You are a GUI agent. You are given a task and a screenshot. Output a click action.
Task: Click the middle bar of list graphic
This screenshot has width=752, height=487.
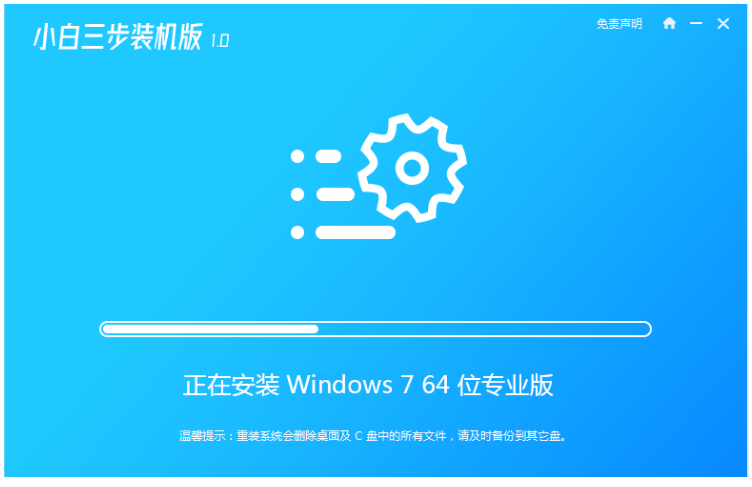335,194
